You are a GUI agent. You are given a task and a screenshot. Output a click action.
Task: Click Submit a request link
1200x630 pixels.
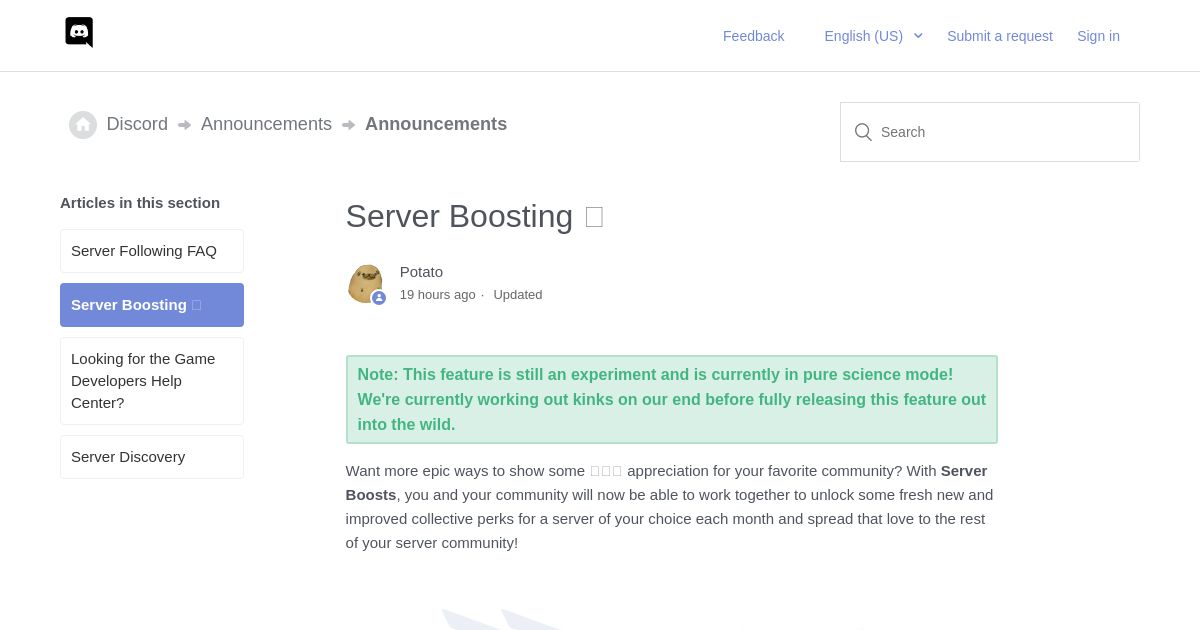coord(1000,36)
